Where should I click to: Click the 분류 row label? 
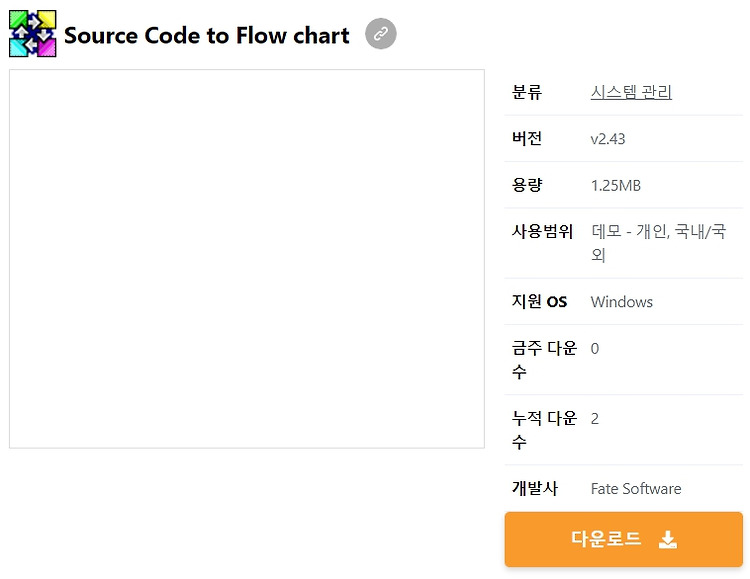(x=527, y=92)
